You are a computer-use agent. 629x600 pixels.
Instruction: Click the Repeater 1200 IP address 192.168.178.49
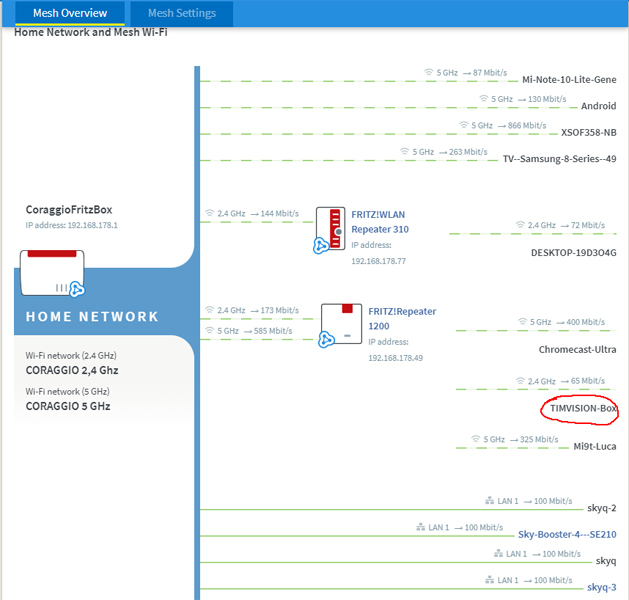coord(395,358)
